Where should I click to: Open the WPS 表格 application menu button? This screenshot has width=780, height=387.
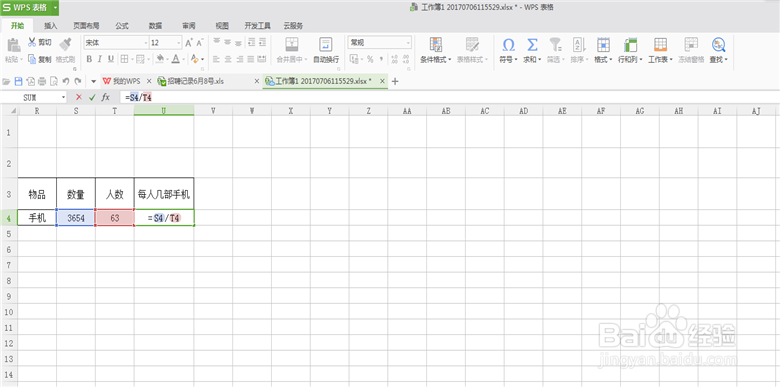tap(29, 7)
